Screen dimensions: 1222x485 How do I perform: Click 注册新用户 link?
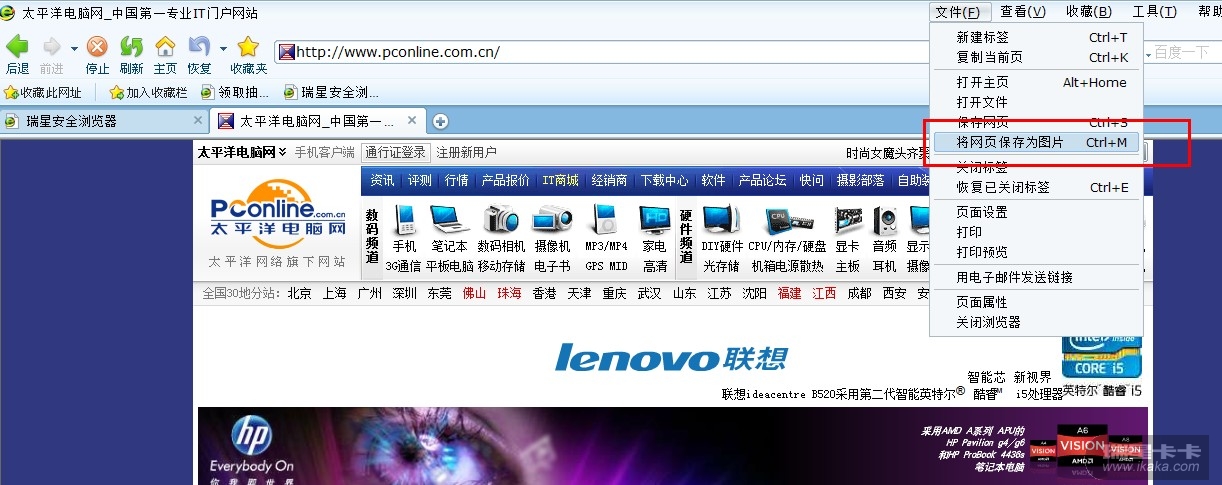[x=466, y=153]
